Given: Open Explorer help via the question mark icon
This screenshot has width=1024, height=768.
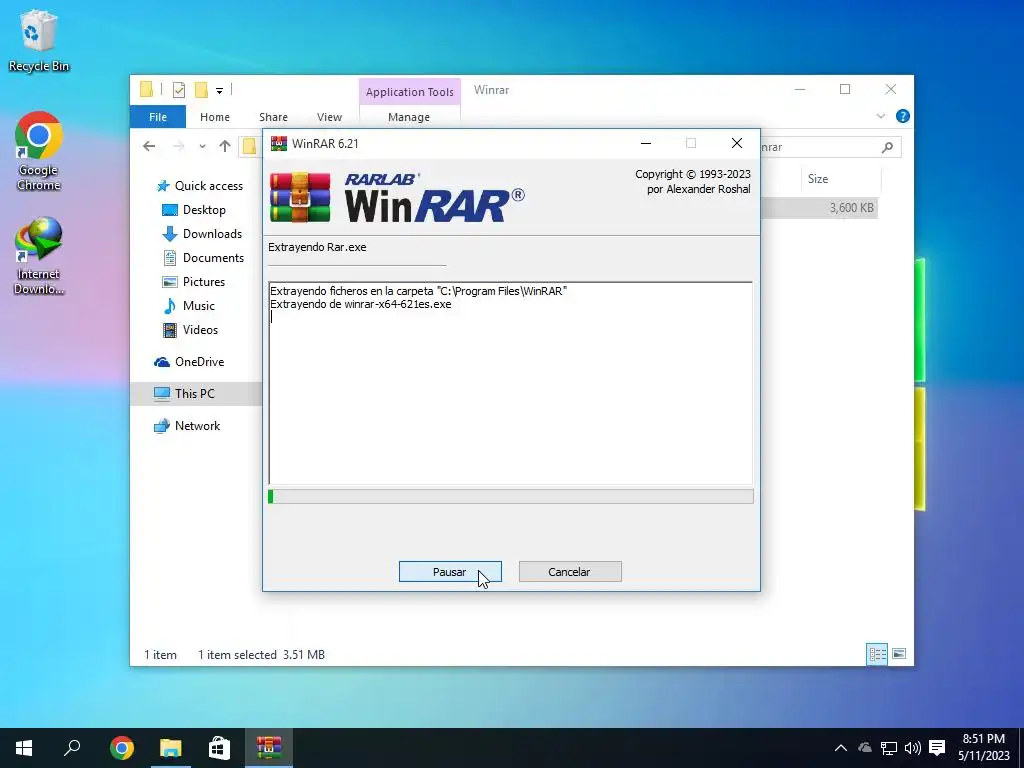Looking at the screenshot, I should [x=903, y=116].
